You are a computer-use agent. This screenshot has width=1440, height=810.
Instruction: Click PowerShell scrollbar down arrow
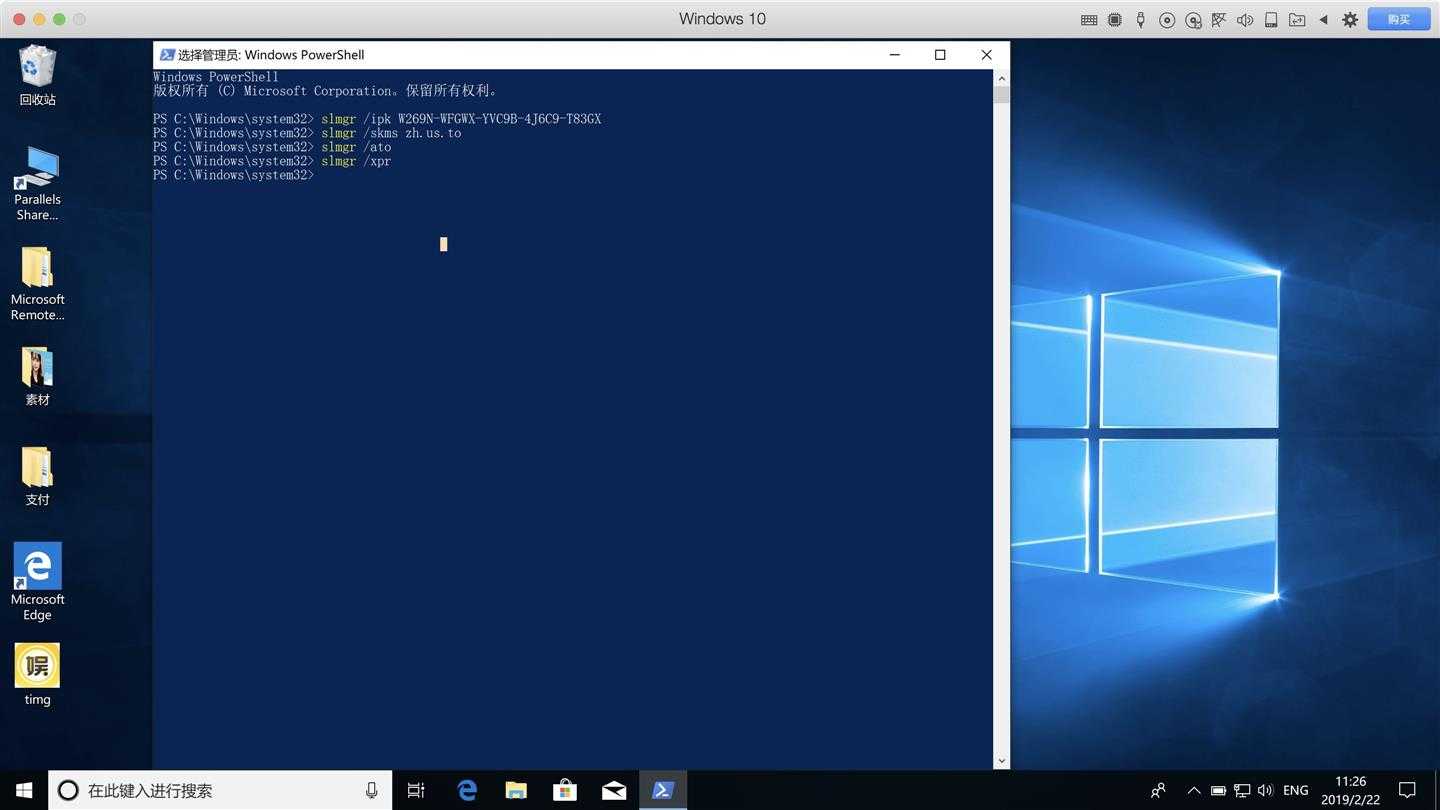(1001, 761)
